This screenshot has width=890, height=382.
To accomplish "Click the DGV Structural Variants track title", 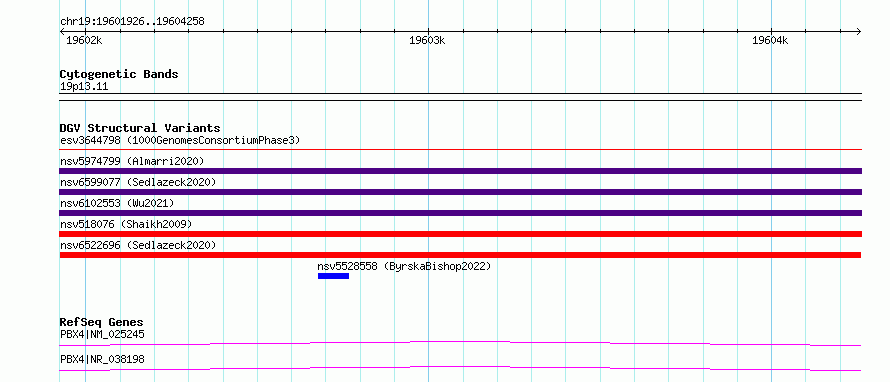I will click(x=140, y=128).
